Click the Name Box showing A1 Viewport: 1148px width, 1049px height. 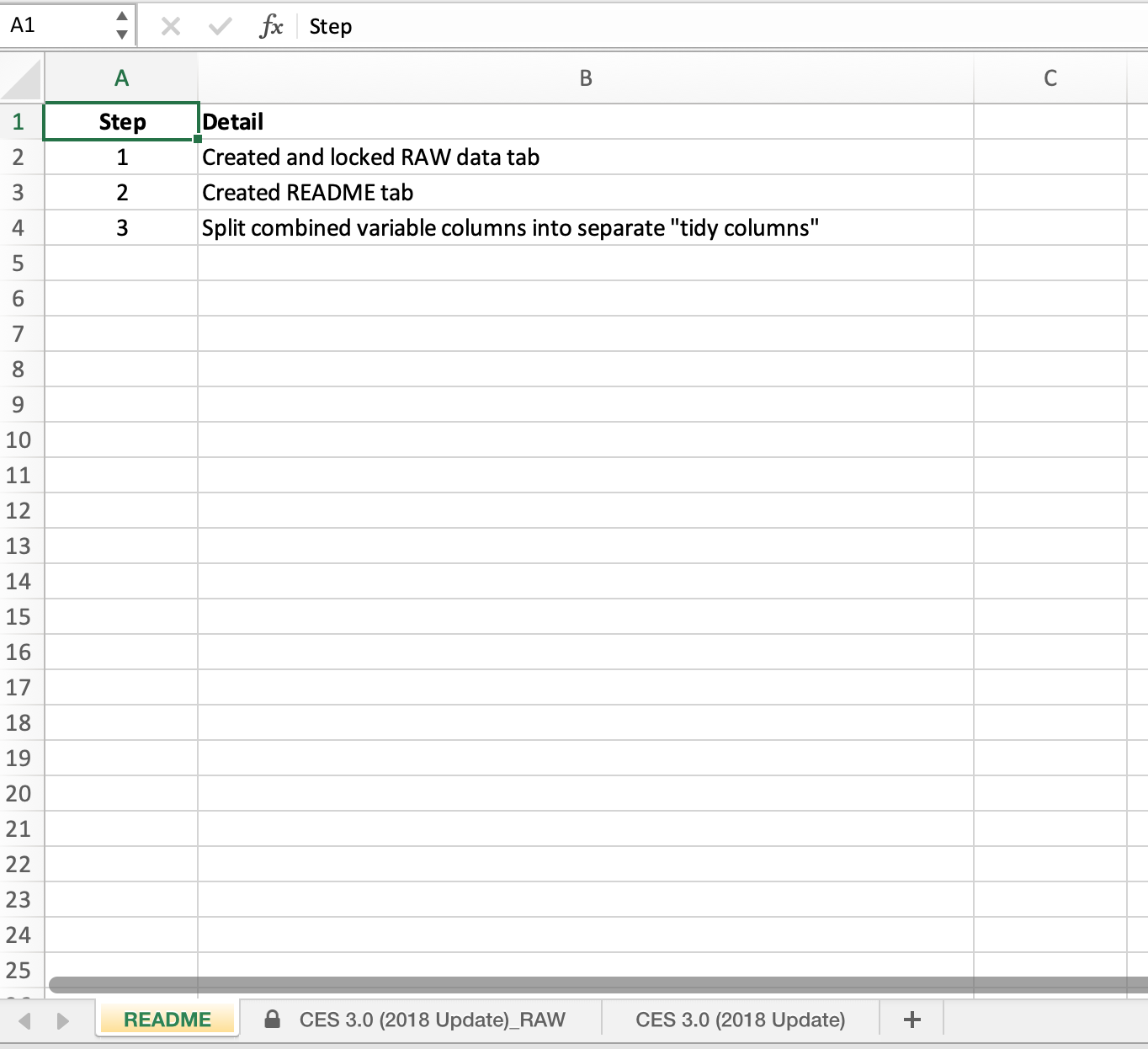coord(59,26)
